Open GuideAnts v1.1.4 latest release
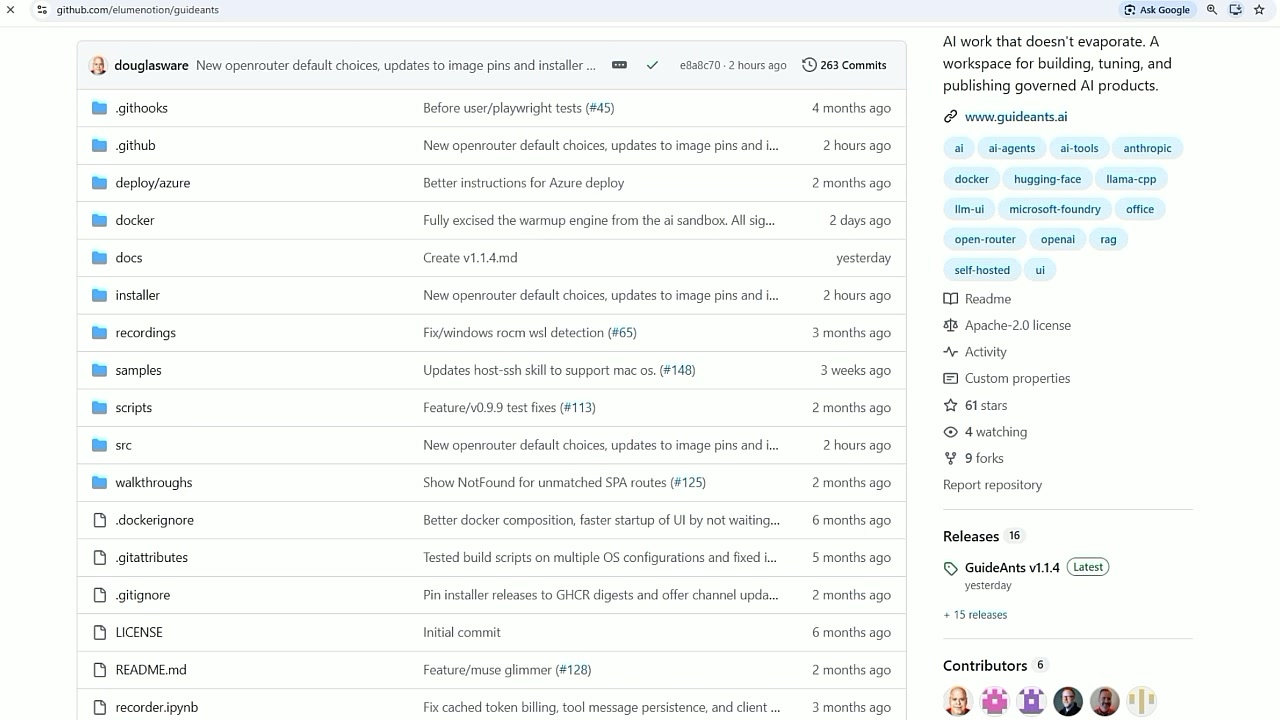The image size is (1280, 720). (1012, 567)
